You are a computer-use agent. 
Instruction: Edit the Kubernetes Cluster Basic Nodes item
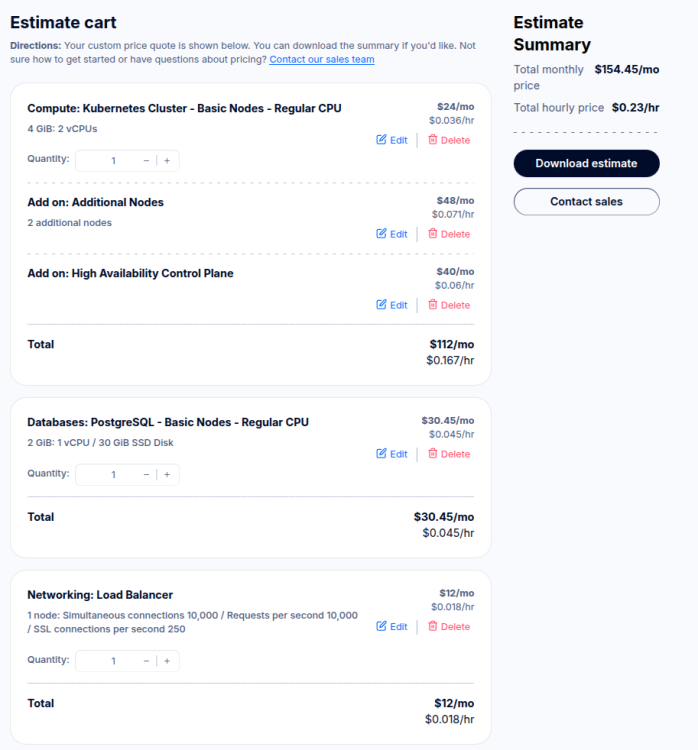point(392,140)
